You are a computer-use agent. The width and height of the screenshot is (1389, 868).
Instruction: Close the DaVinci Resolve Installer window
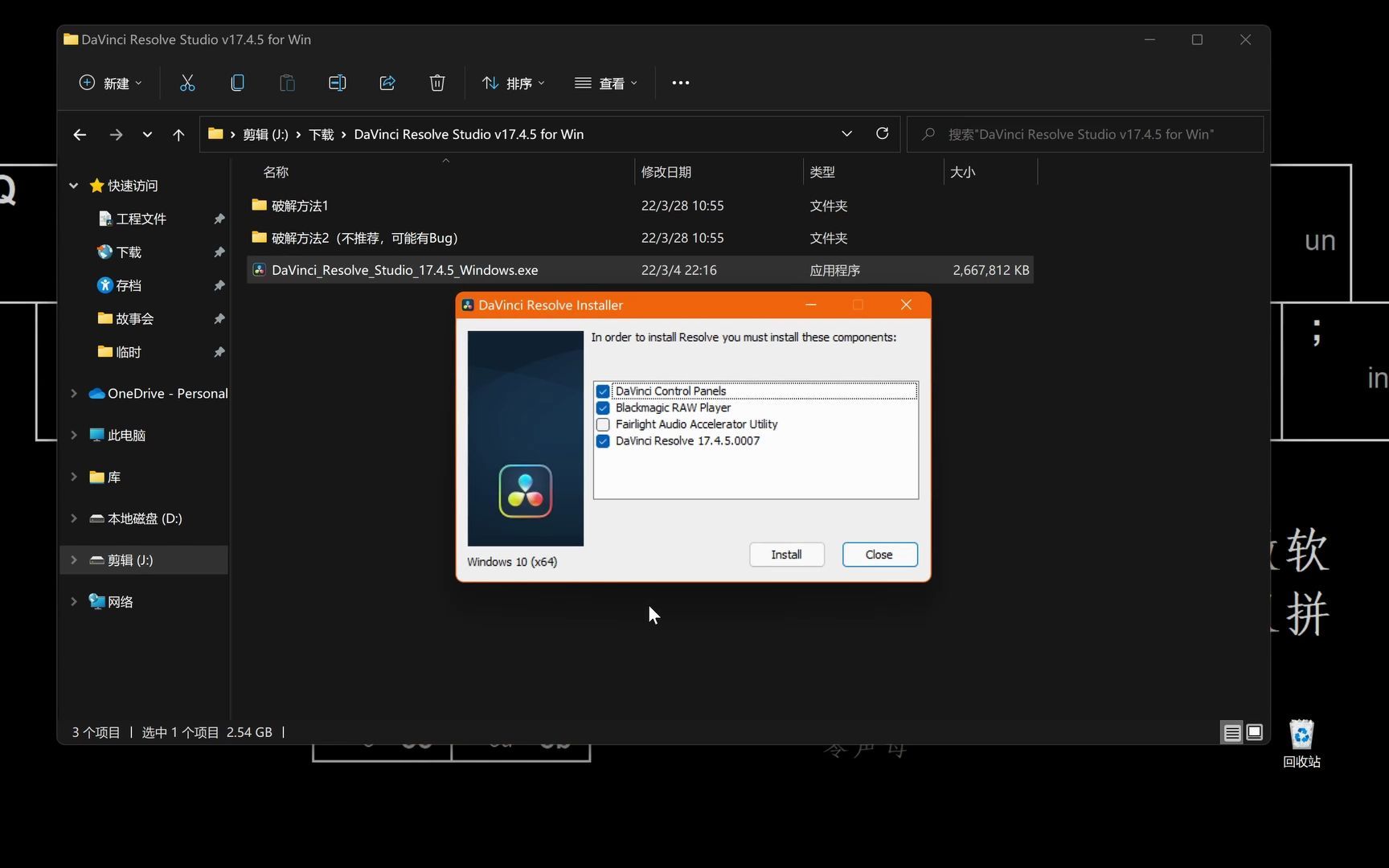point(906,305)
